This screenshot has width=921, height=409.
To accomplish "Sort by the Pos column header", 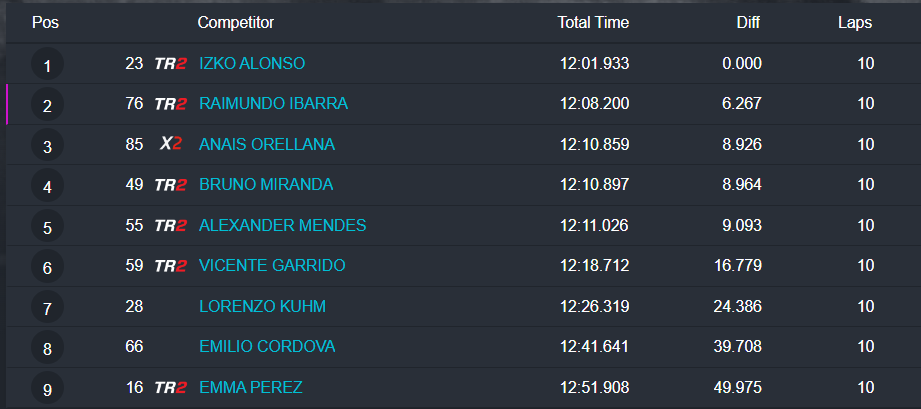I will pos(45,23).
